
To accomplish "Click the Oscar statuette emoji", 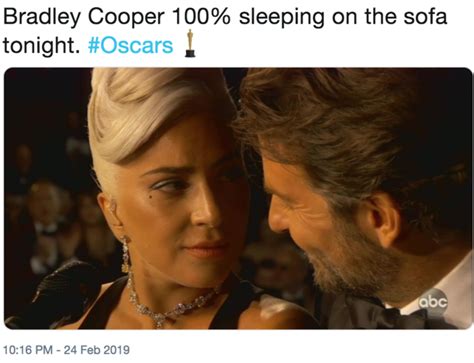I will 190,43.
